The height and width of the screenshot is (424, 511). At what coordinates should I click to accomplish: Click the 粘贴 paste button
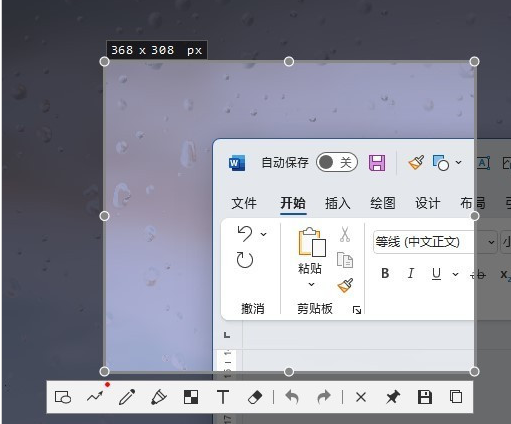[x=311, y=251]
